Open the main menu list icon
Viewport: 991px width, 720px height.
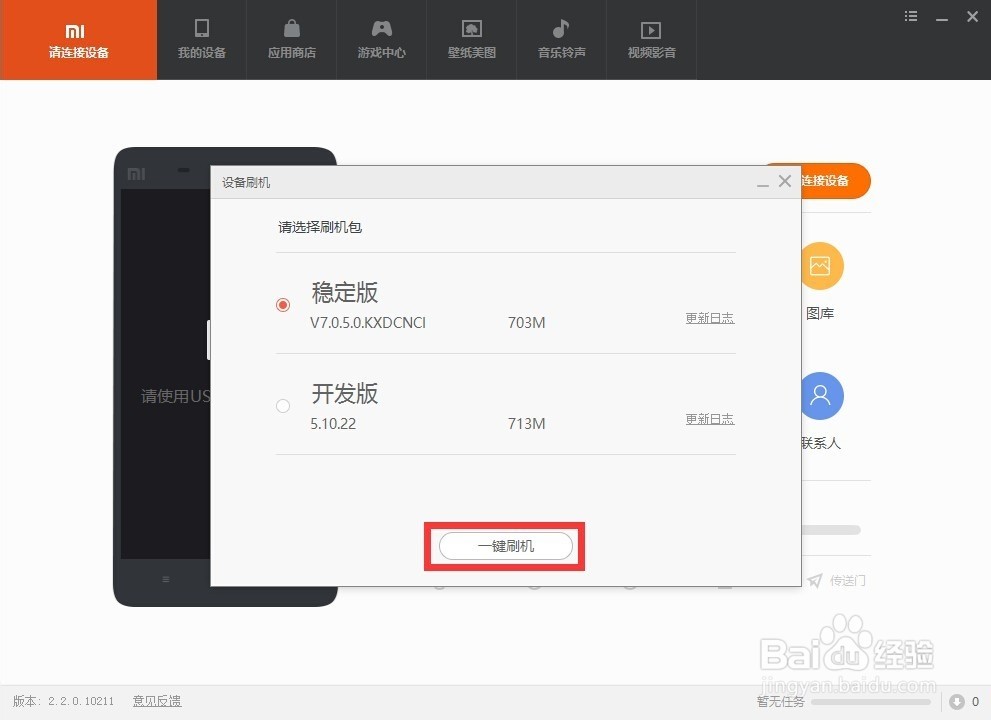point(910,16)
